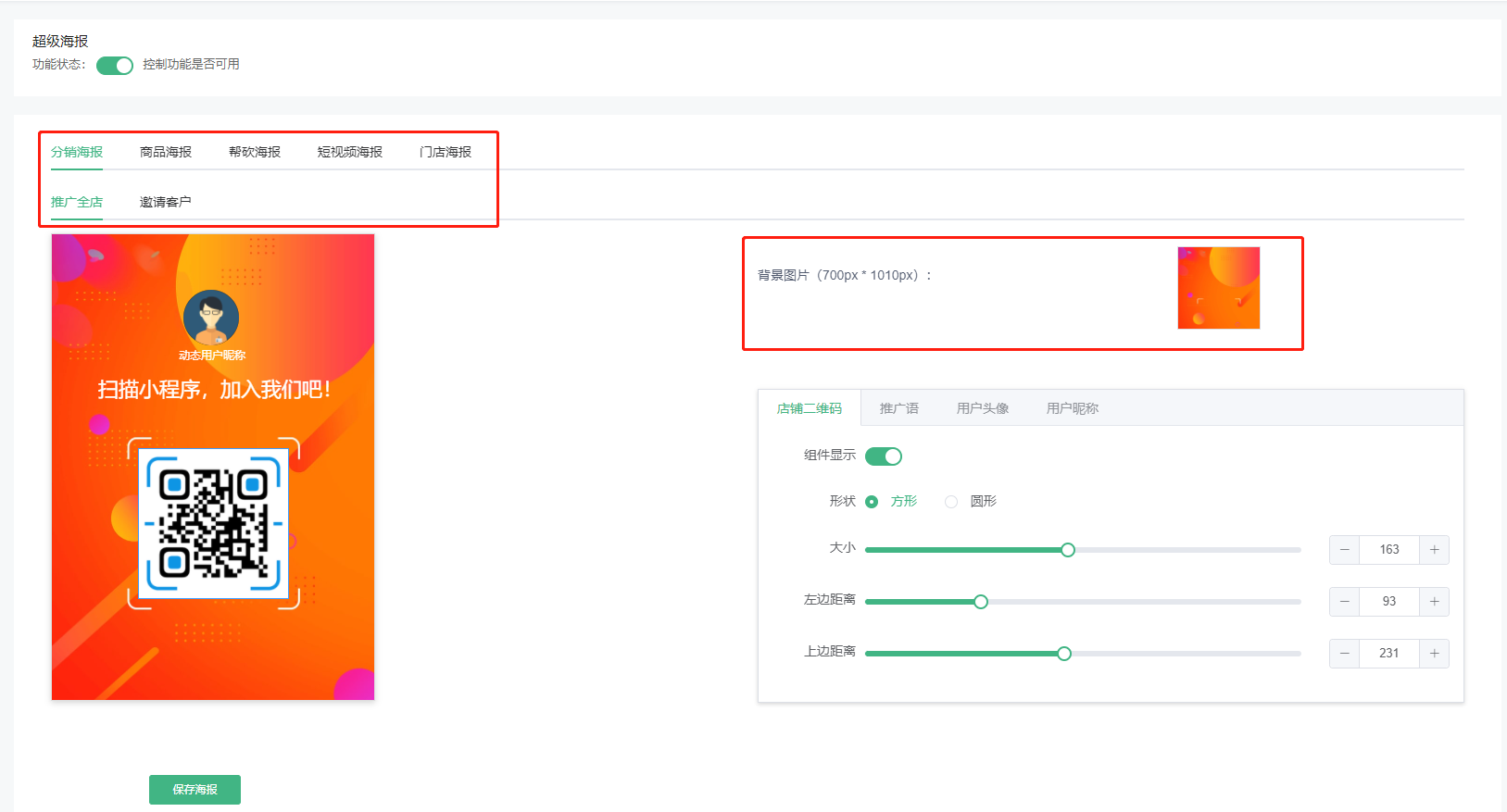Click the 超级海报 heading
This screenshot has width=1507, height=812.
pyautogui.click(x=60, y=42)
